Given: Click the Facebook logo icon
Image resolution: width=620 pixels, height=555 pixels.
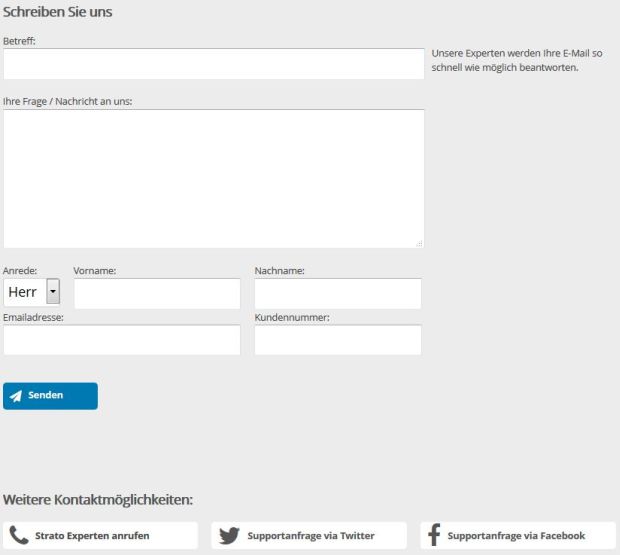Looking at the screenshot, I should (434, 535).
